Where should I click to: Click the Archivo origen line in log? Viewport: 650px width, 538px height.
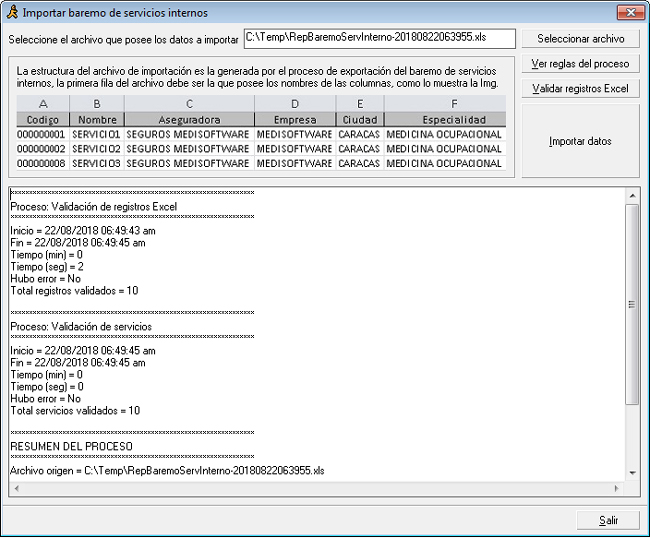[x=167, y=470]
